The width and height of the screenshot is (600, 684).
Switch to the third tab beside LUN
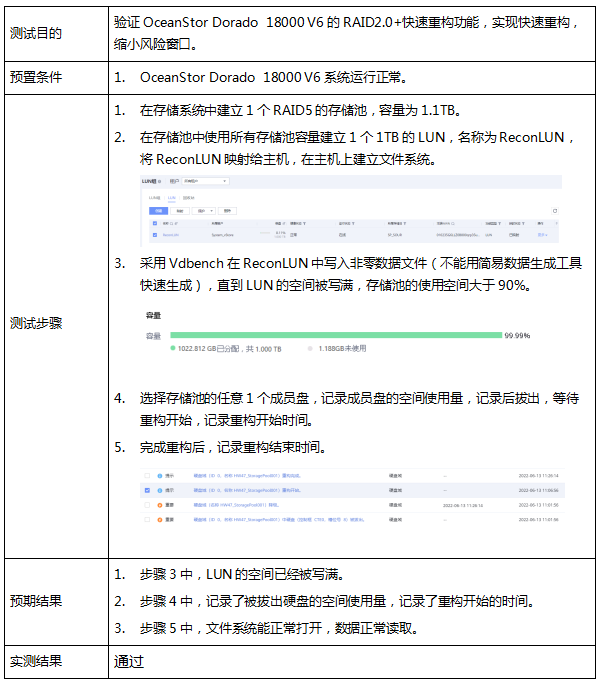[x=189, y=198]
